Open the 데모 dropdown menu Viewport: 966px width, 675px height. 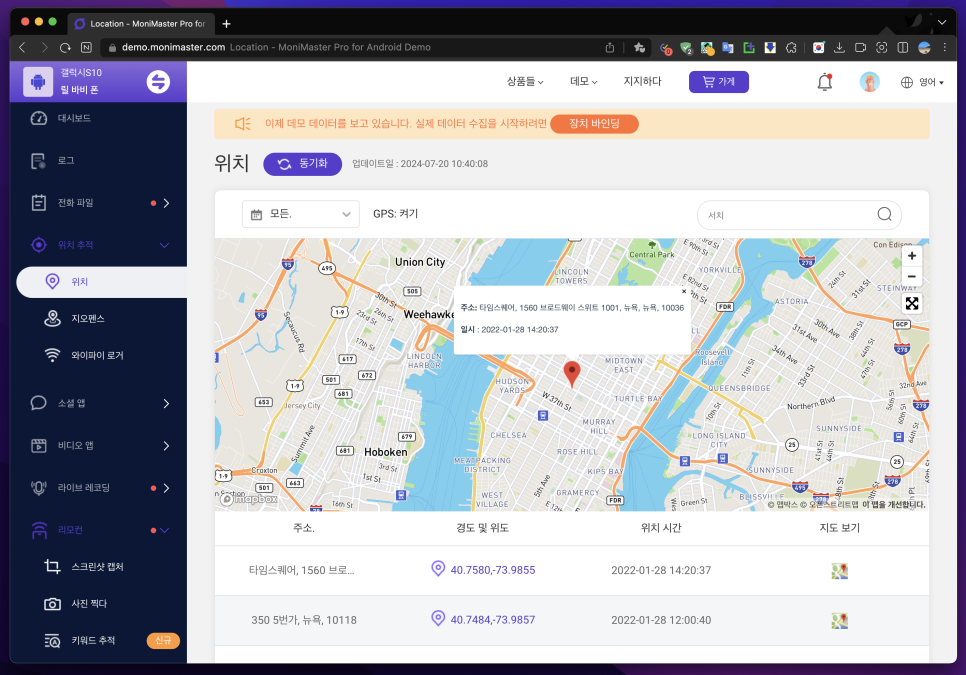(x=583, y=81)
